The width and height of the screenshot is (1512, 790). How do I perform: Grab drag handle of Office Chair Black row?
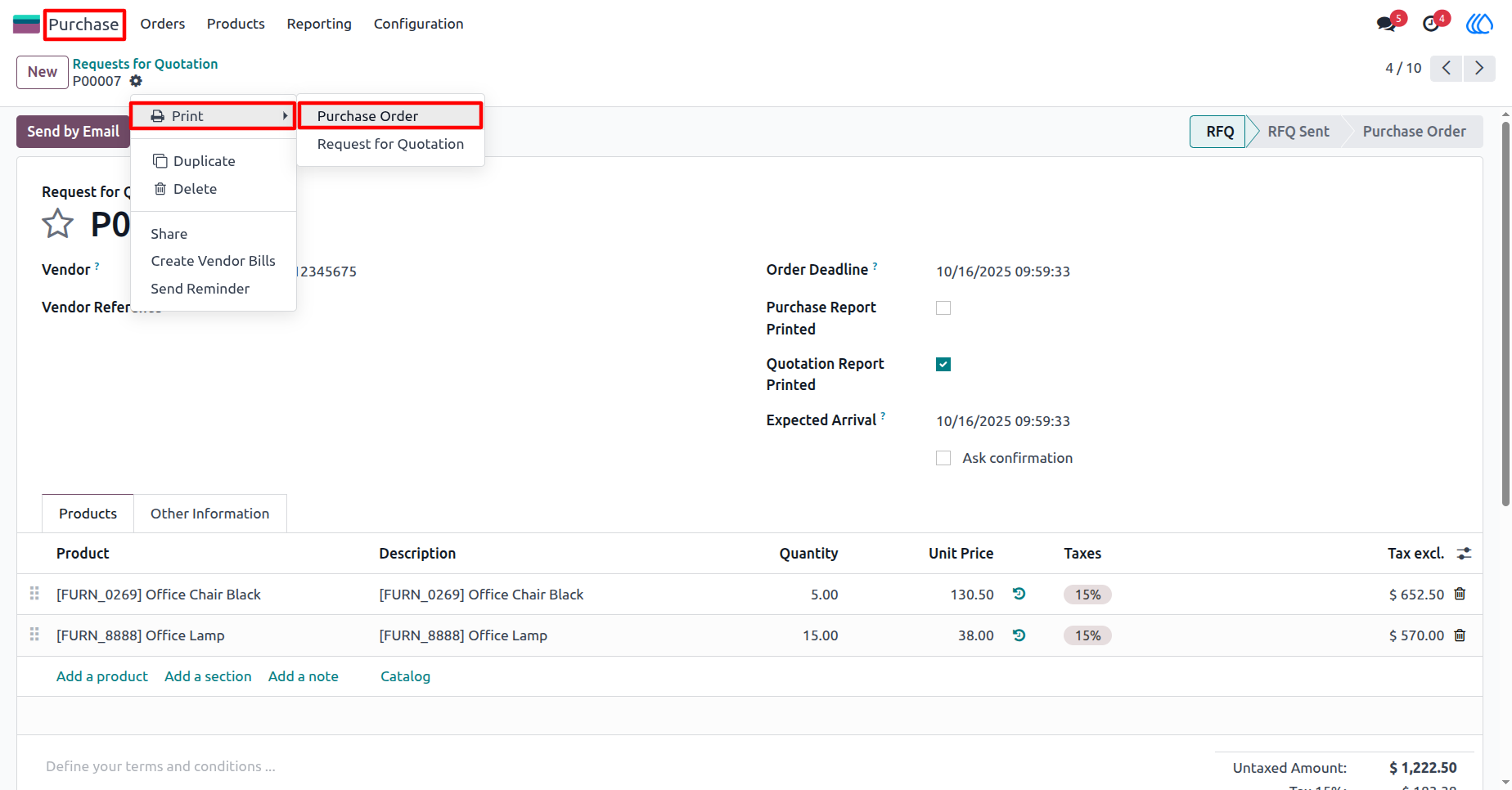[34, 594]
